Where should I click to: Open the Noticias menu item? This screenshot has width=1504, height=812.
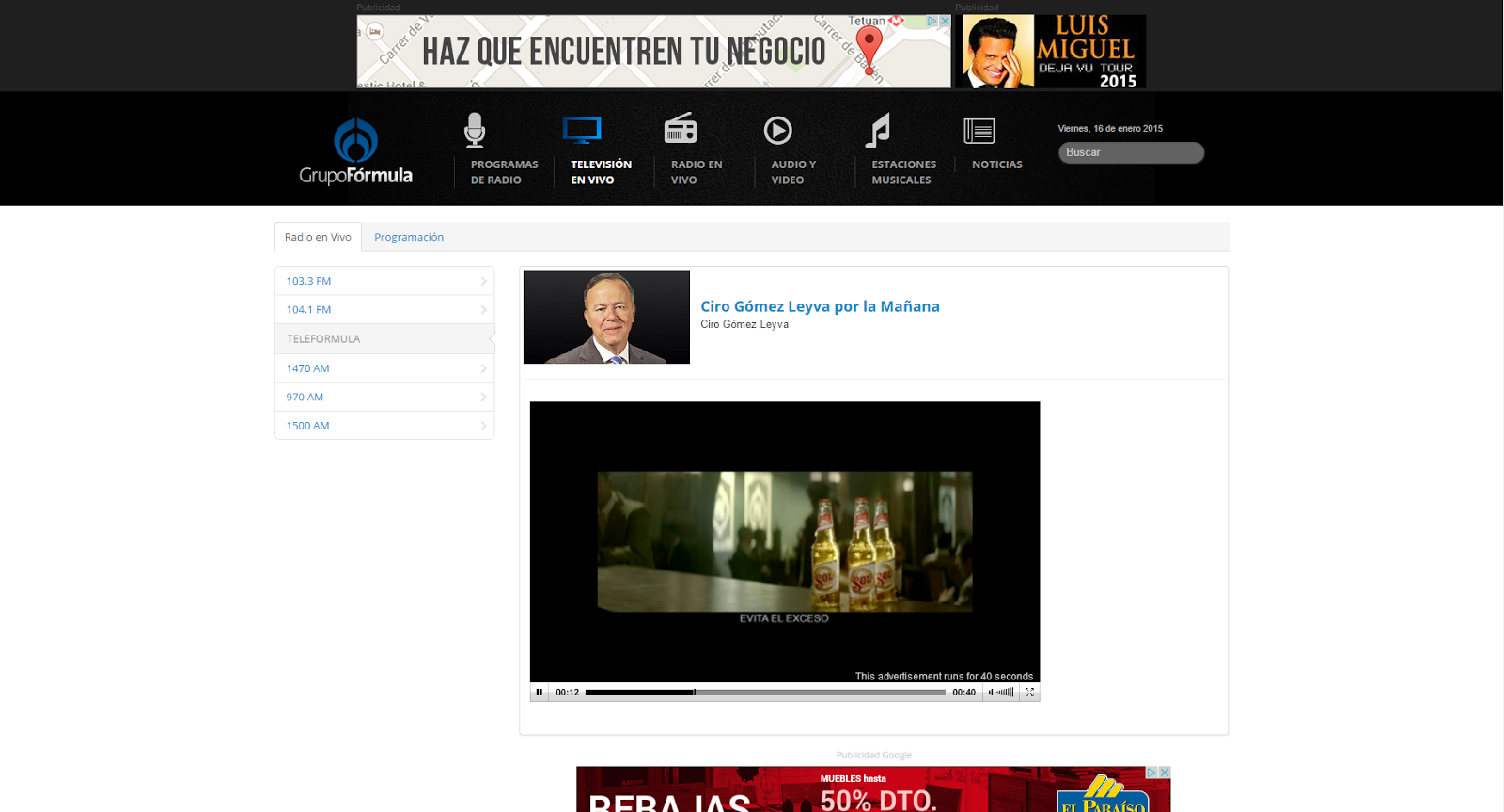[996, 164]
